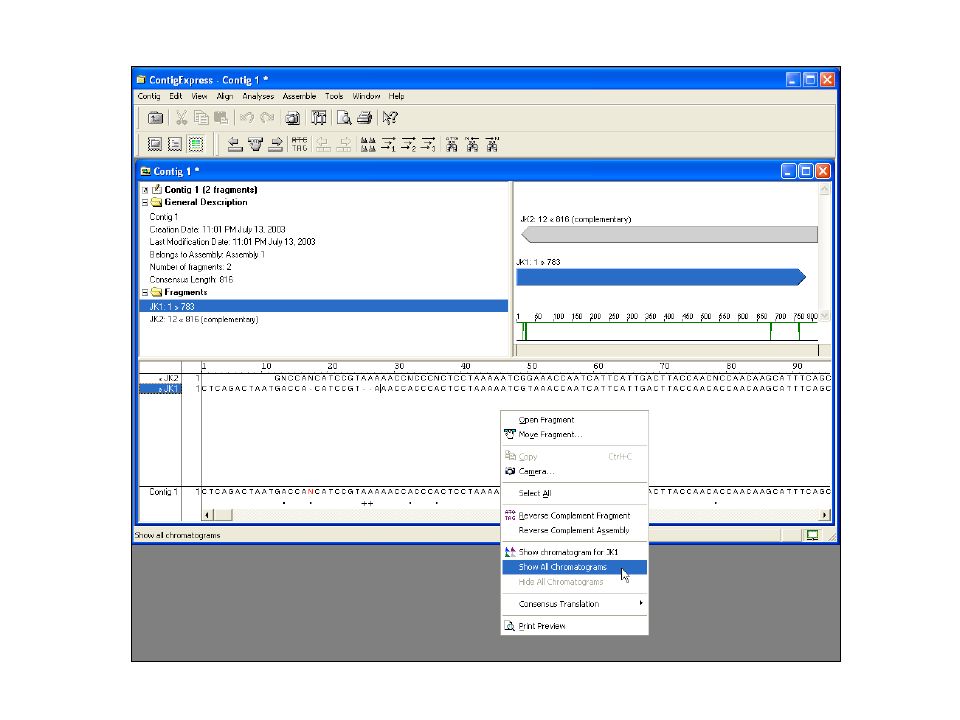
Task: Choose Select All from context menu
Action: pos(574,493)
